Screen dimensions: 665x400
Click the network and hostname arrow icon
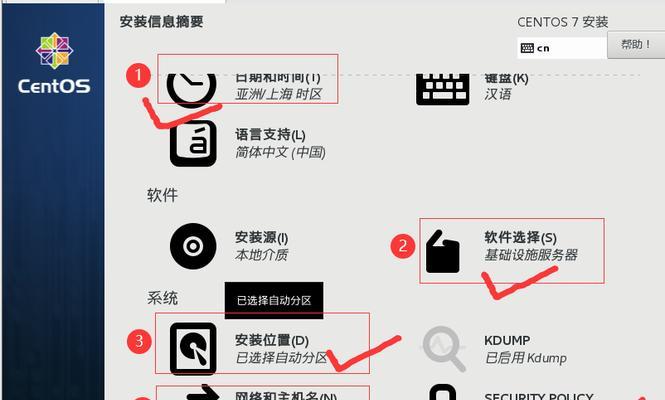click(x=203, y=392)
